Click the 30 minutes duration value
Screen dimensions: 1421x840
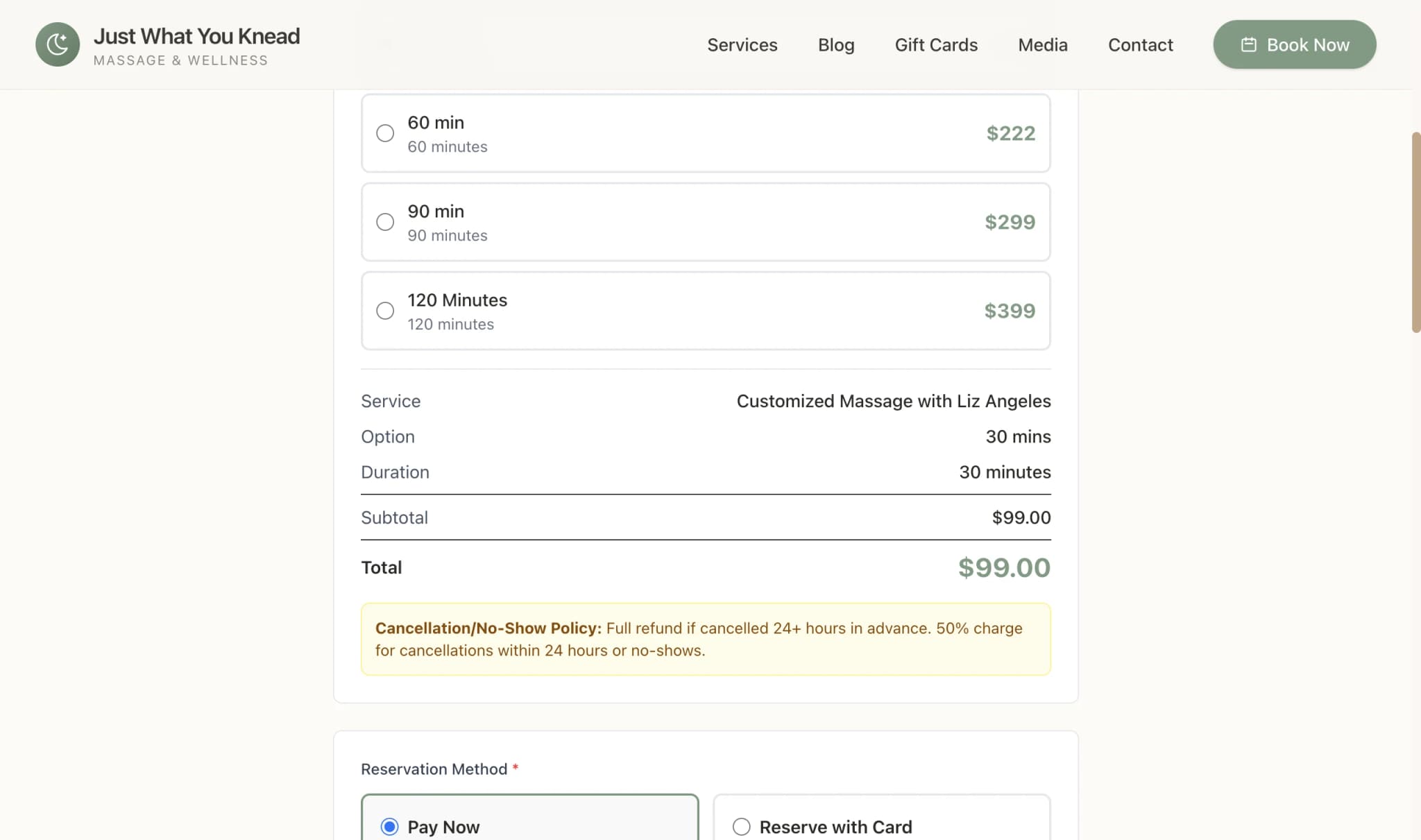pyautogui.click(x=1005, y=472)
